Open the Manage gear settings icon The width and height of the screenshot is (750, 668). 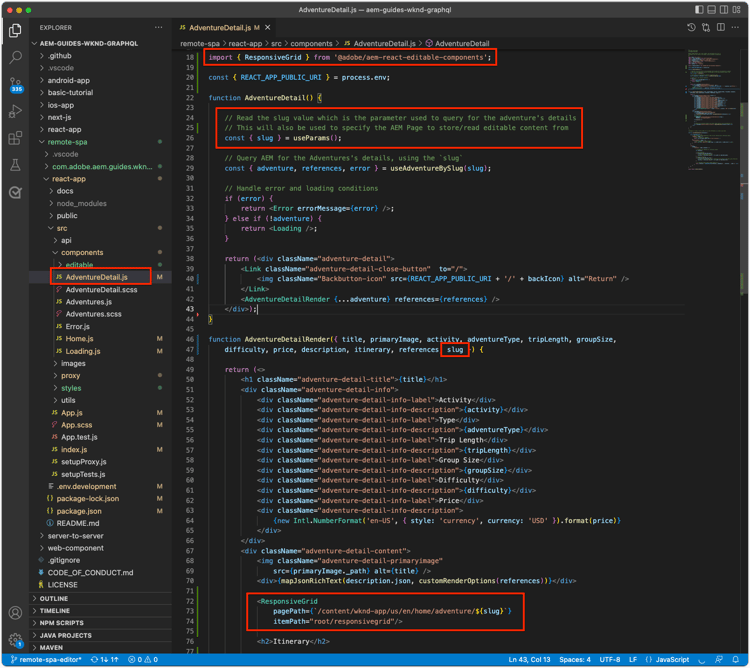pyautogui.click(x=15, y=640)
